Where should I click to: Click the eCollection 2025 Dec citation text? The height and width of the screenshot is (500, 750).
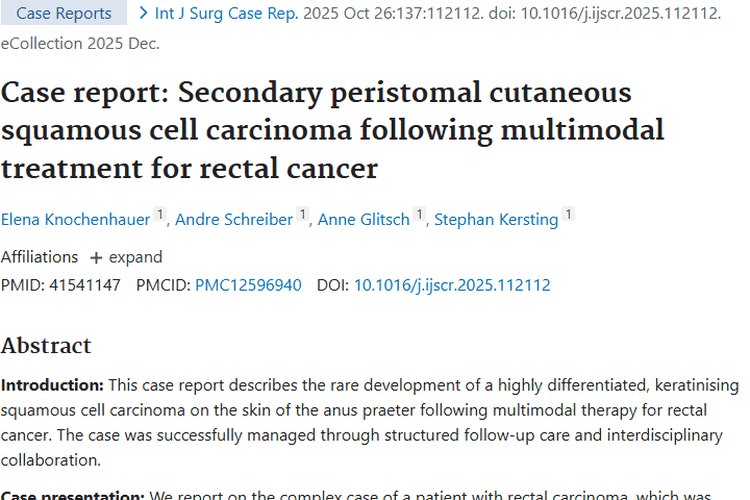pos(80,43)
